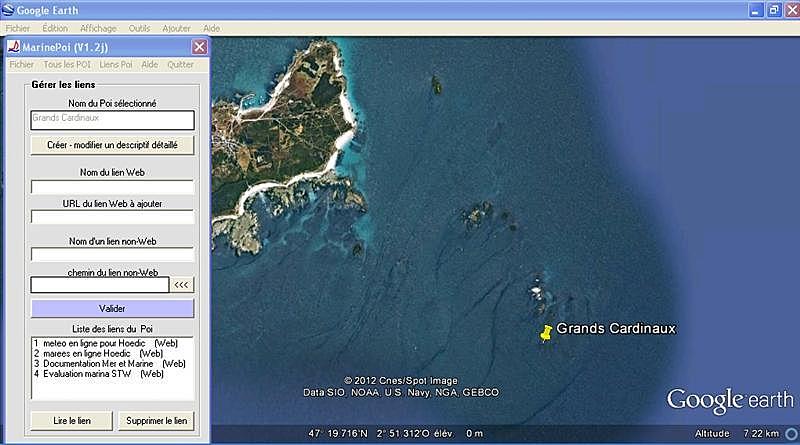
Task: Minimize the Google Earth window
Action: (756, 10)
